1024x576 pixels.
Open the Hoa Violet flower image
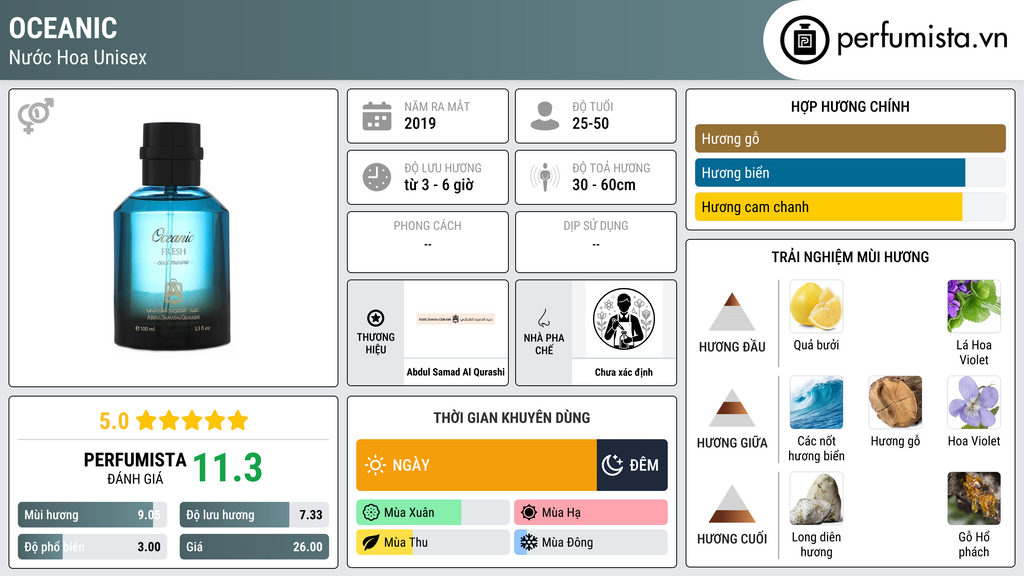[974, 403]
